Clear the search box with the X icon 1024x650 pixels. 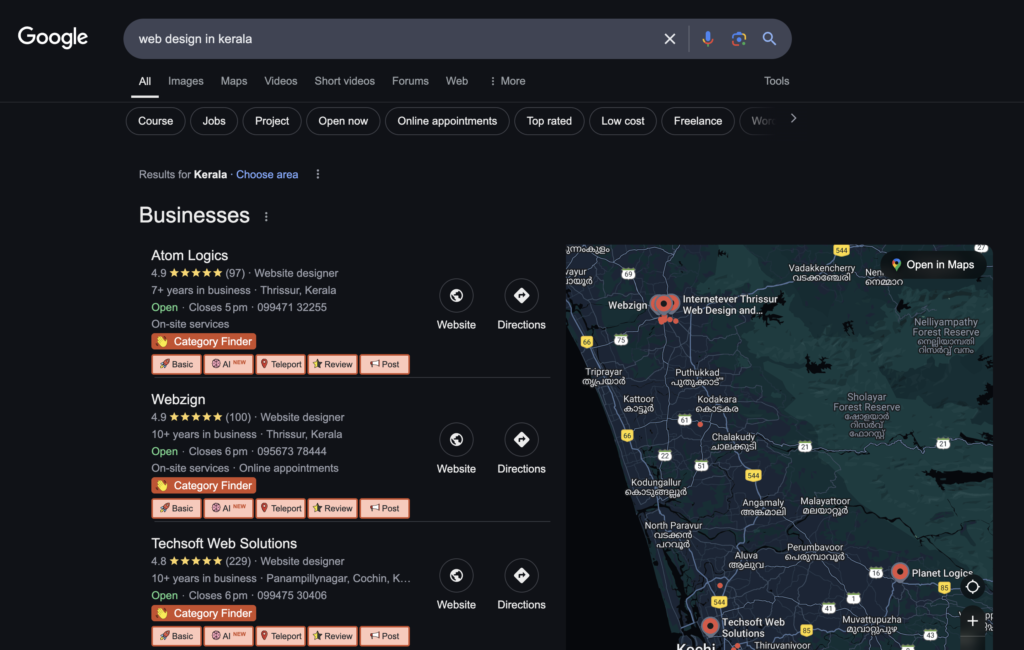pos(669,39)
